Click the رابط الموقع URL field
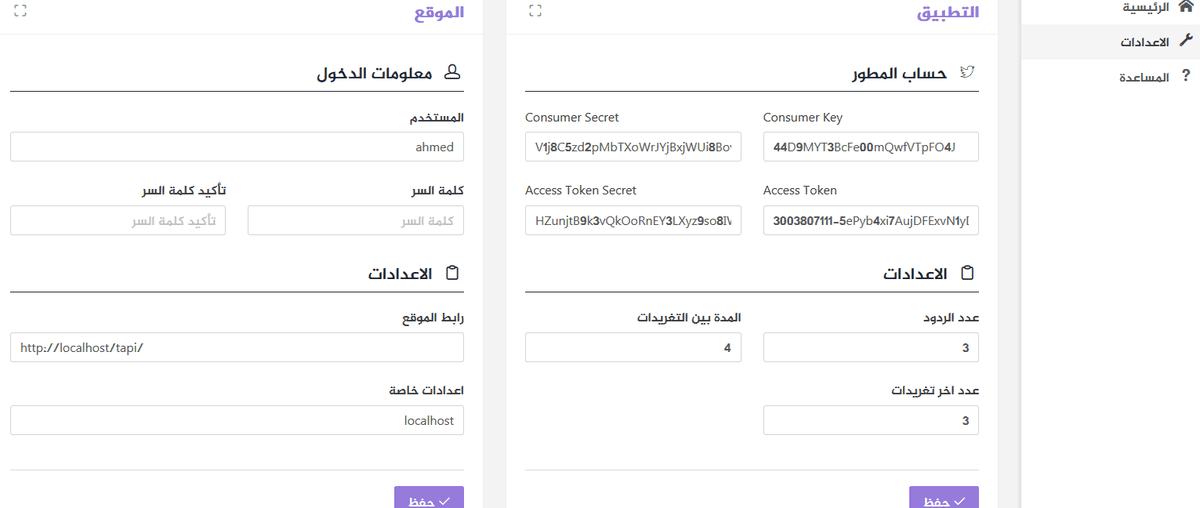The image size is (1200, 508). [237, 347]
